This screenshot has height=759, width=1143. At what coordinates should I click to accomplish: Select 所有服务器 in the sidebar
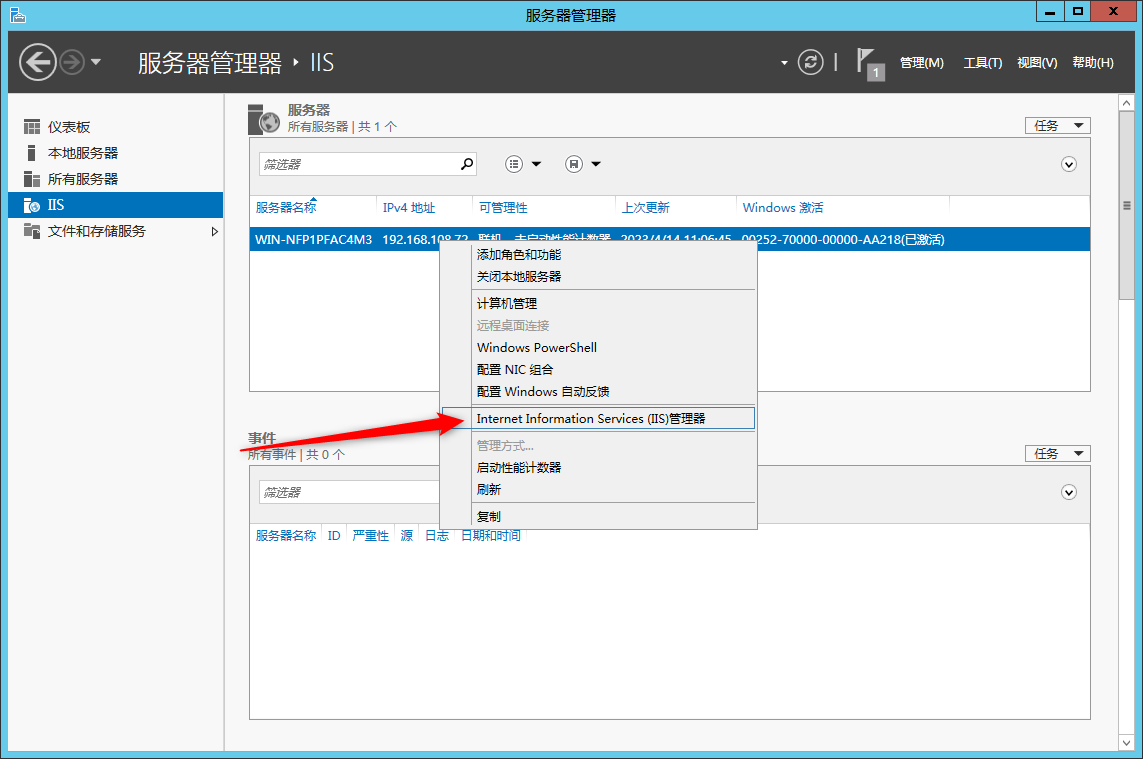pos(115,179)
